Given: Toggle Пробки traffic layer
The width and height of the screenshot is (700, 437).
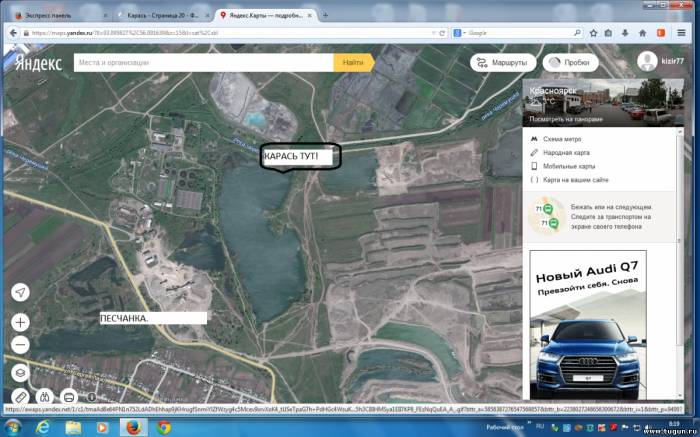Looking at the screenshot, I should coord(571,62).
